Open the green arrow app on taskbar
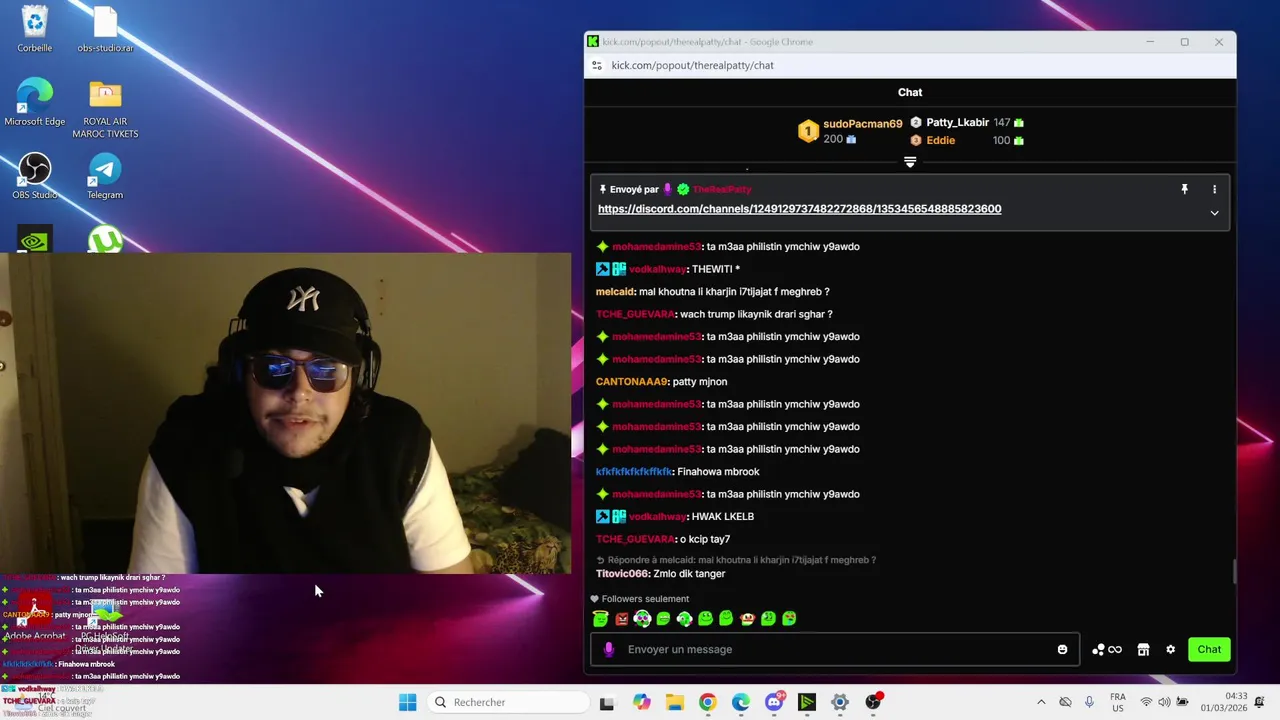The height and width of the screenshot is (720, 1280). point(807,702)
